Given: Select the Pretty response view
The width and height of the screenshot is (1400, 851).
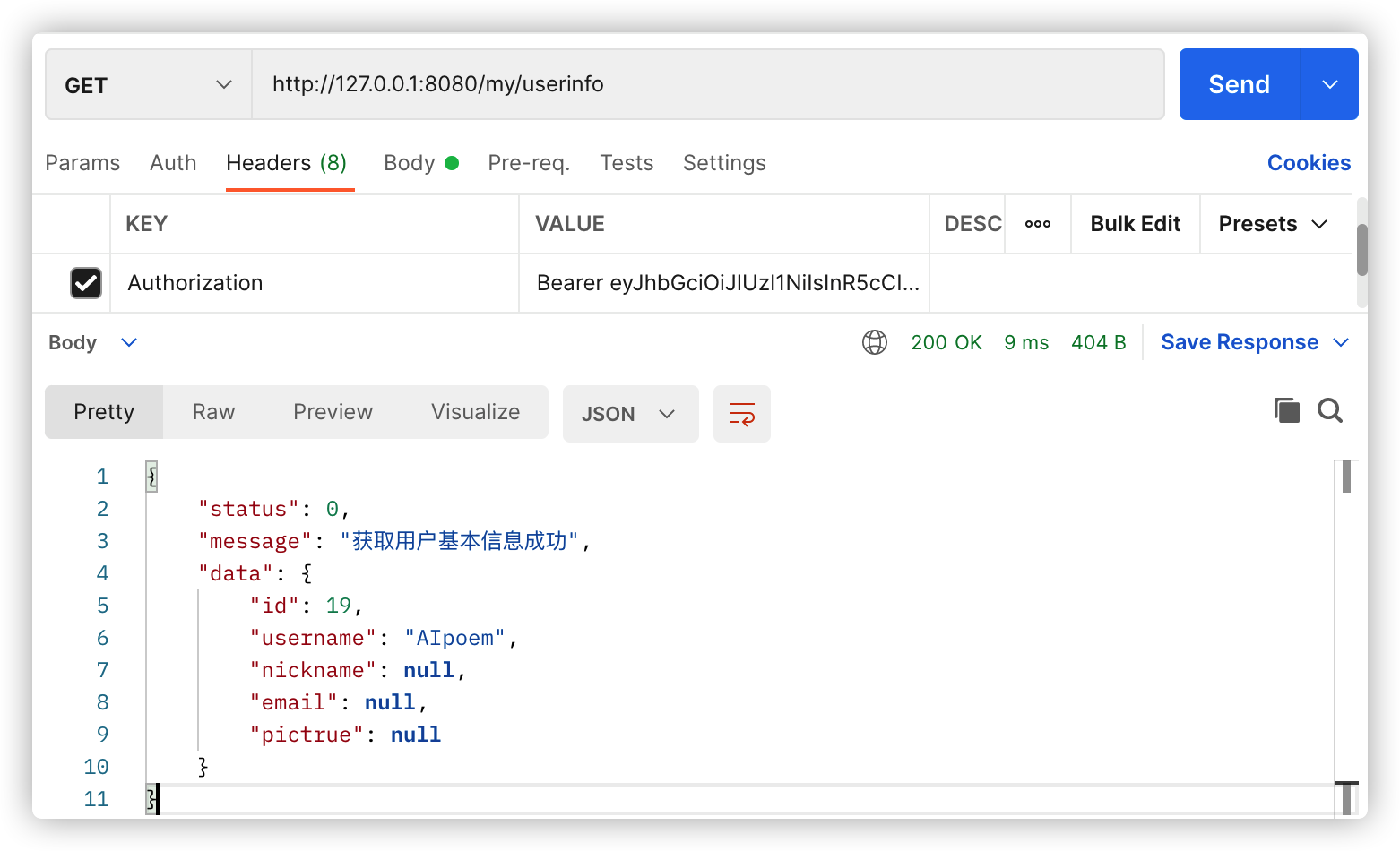Looking at the screenshot, I should pos(104,412).
